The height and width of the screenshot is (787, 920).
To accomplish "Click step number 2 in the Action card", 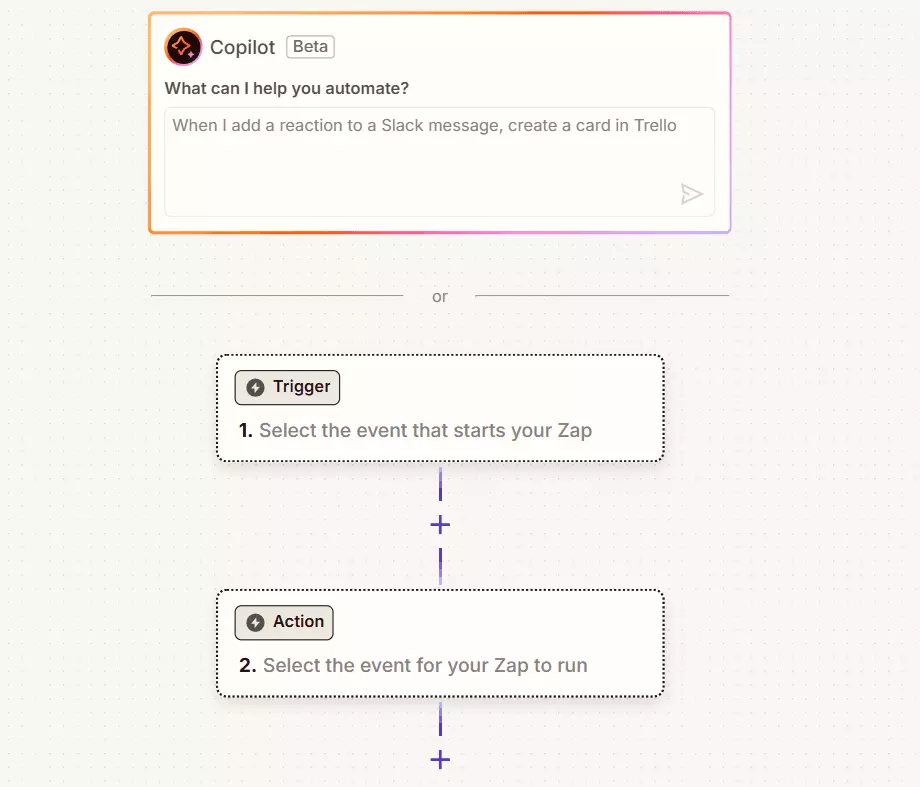I will tap(247, 665).
